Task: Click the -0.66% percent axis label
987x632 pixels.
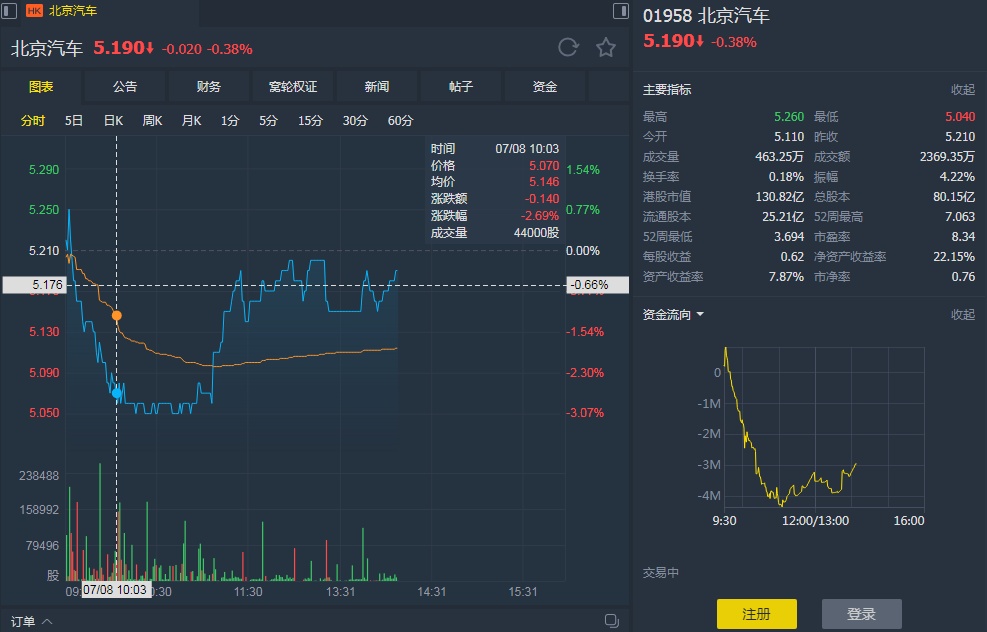Action: (598, 285)
